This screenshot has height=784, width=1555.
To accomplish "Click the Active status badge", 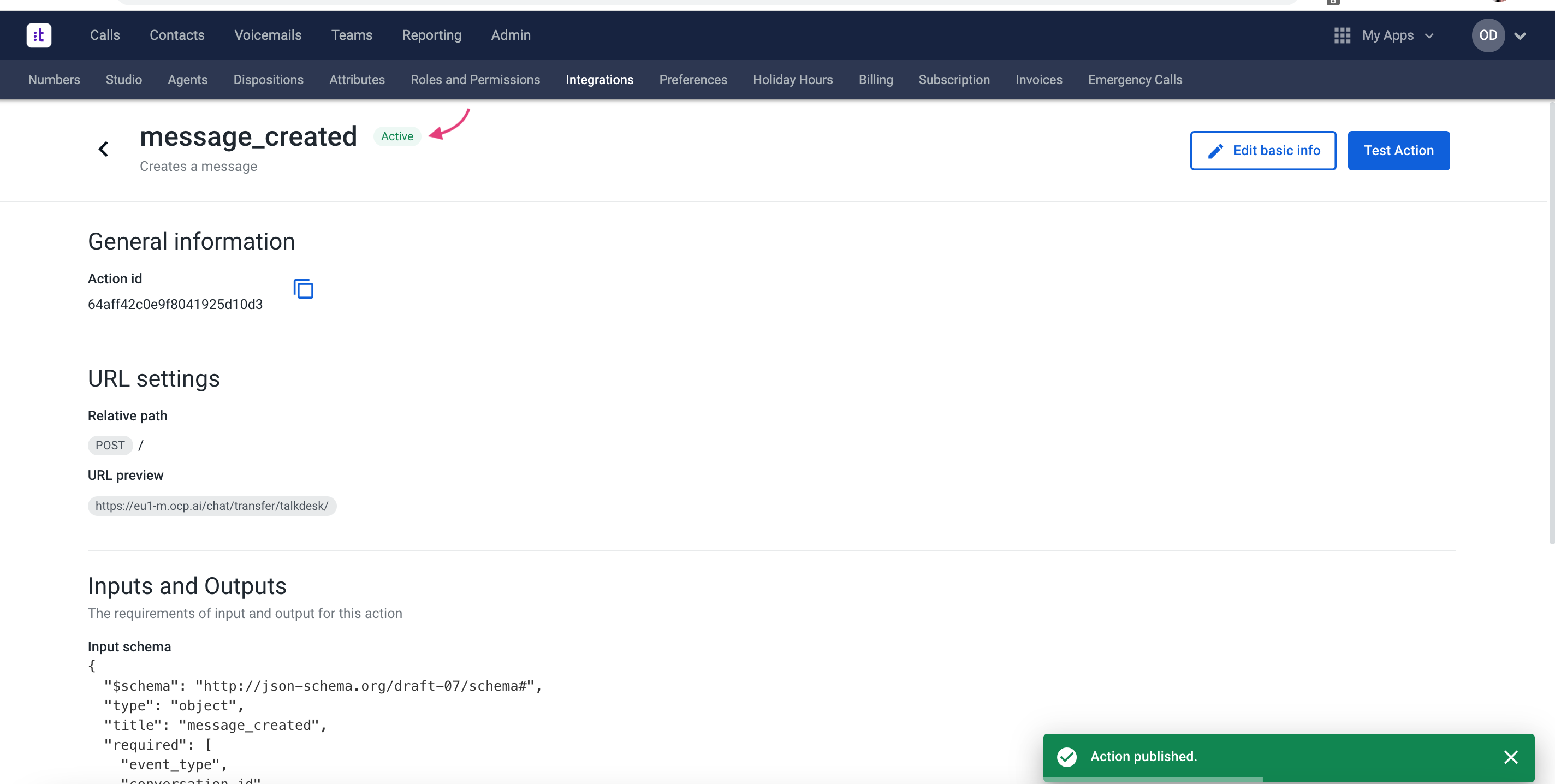I will click(396, 136).
